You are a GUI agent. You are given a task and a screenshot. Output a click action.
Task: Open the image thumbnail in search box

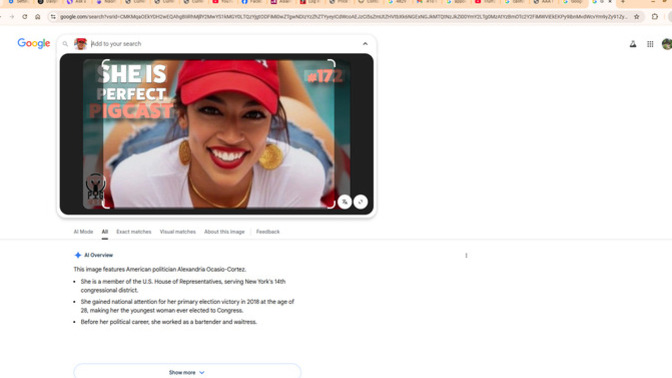click(x=80, y=44)
